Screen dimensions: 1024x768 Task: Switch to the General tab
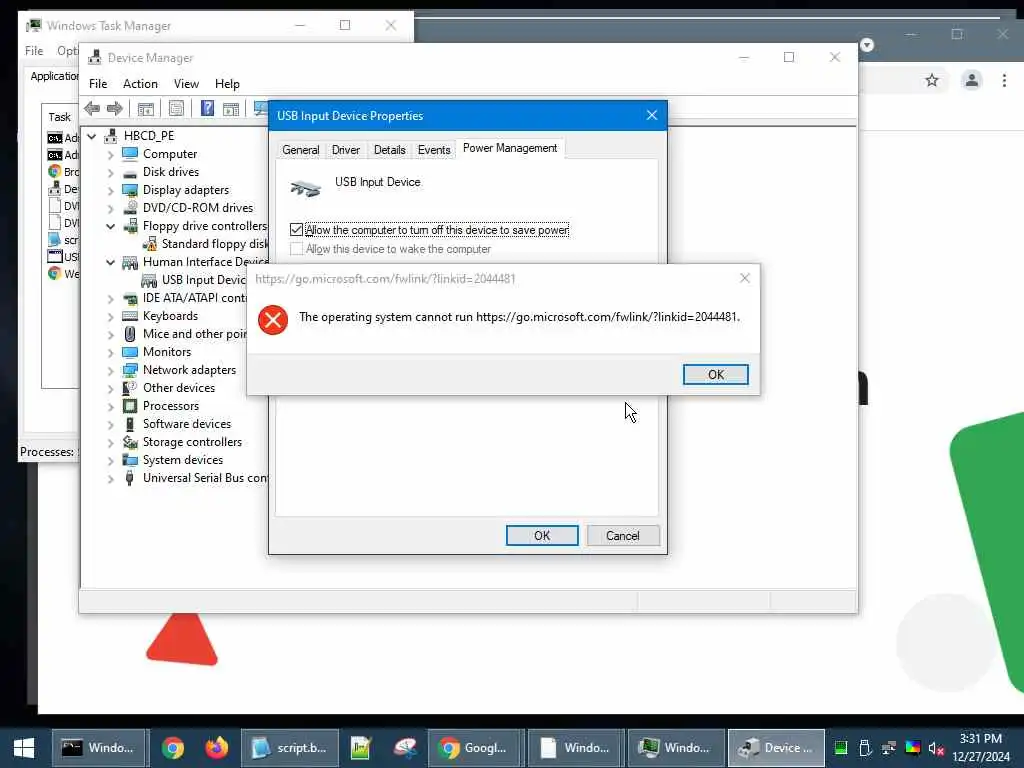[x=300, y=150]
